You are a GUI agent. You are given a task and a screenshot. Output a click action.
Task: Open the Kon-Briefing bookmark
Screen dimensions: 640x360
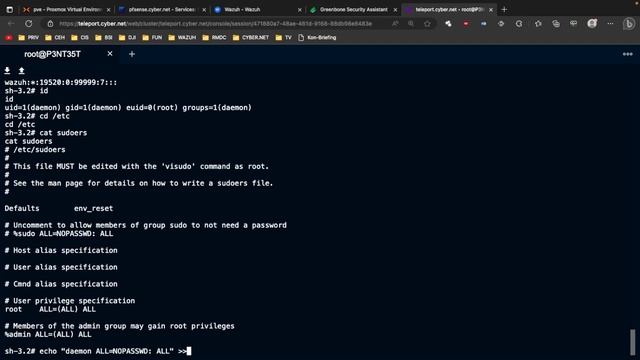[x=317, y=38]
